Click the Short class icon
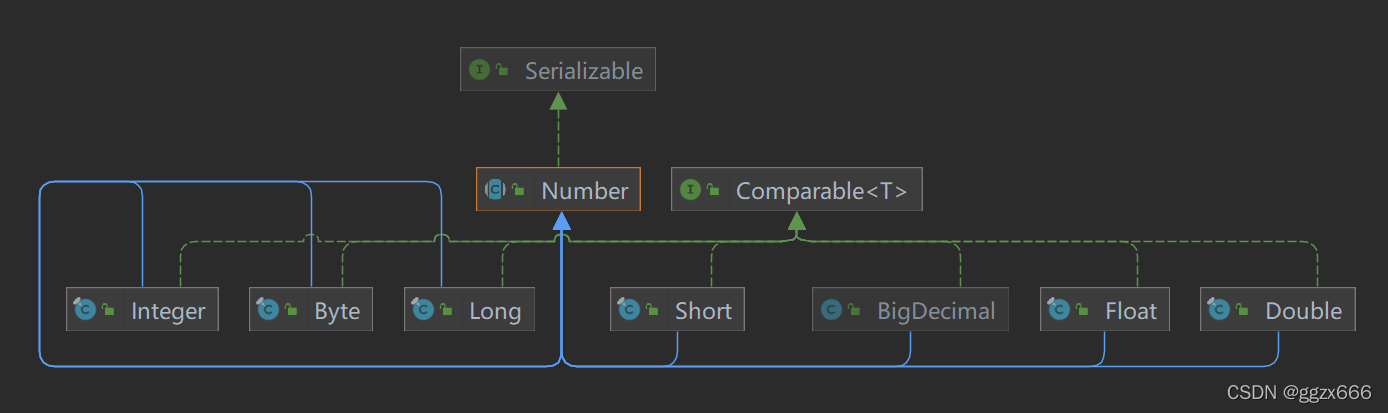1388x413 pixels. (x=628, y=309)
